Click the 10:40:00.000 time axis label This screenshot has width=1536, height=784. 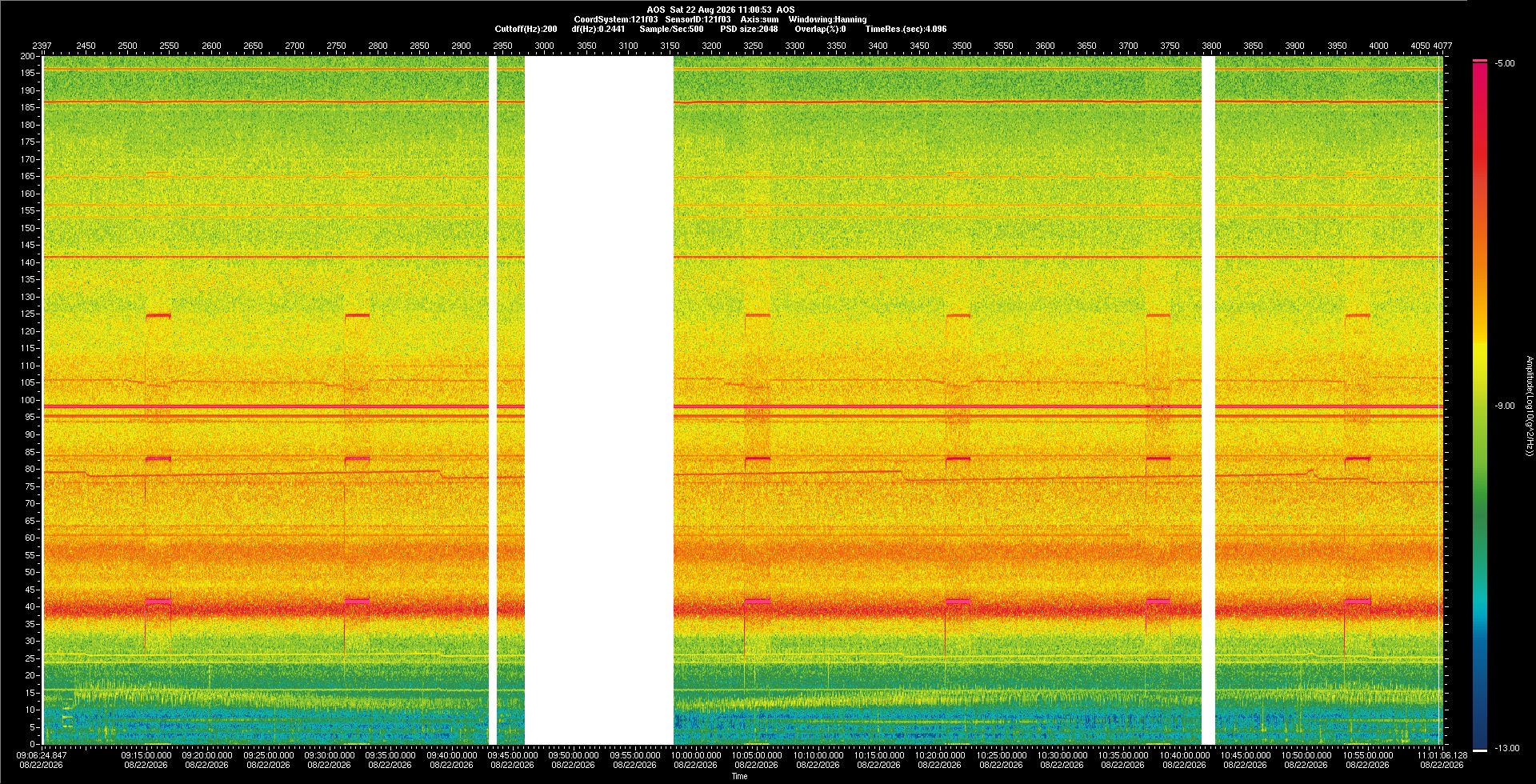pyautogui.click(x=1184, y=754)
